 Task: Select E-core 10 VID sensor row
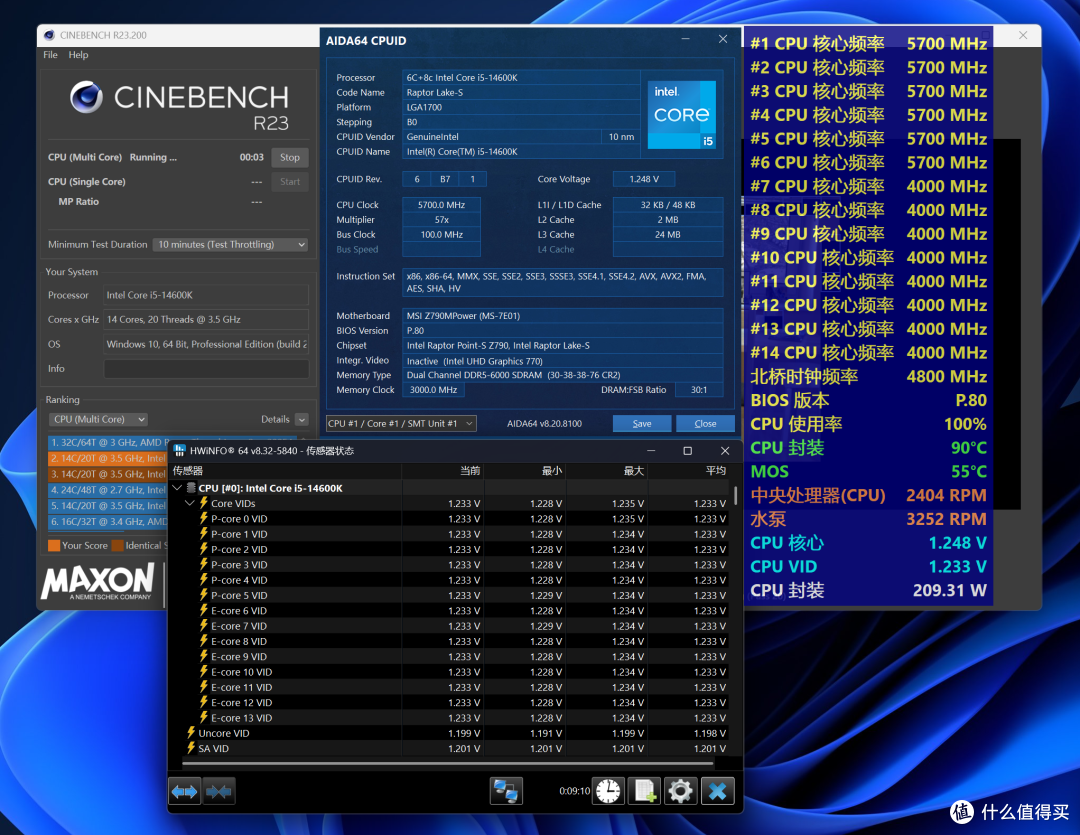pos(451,672)
